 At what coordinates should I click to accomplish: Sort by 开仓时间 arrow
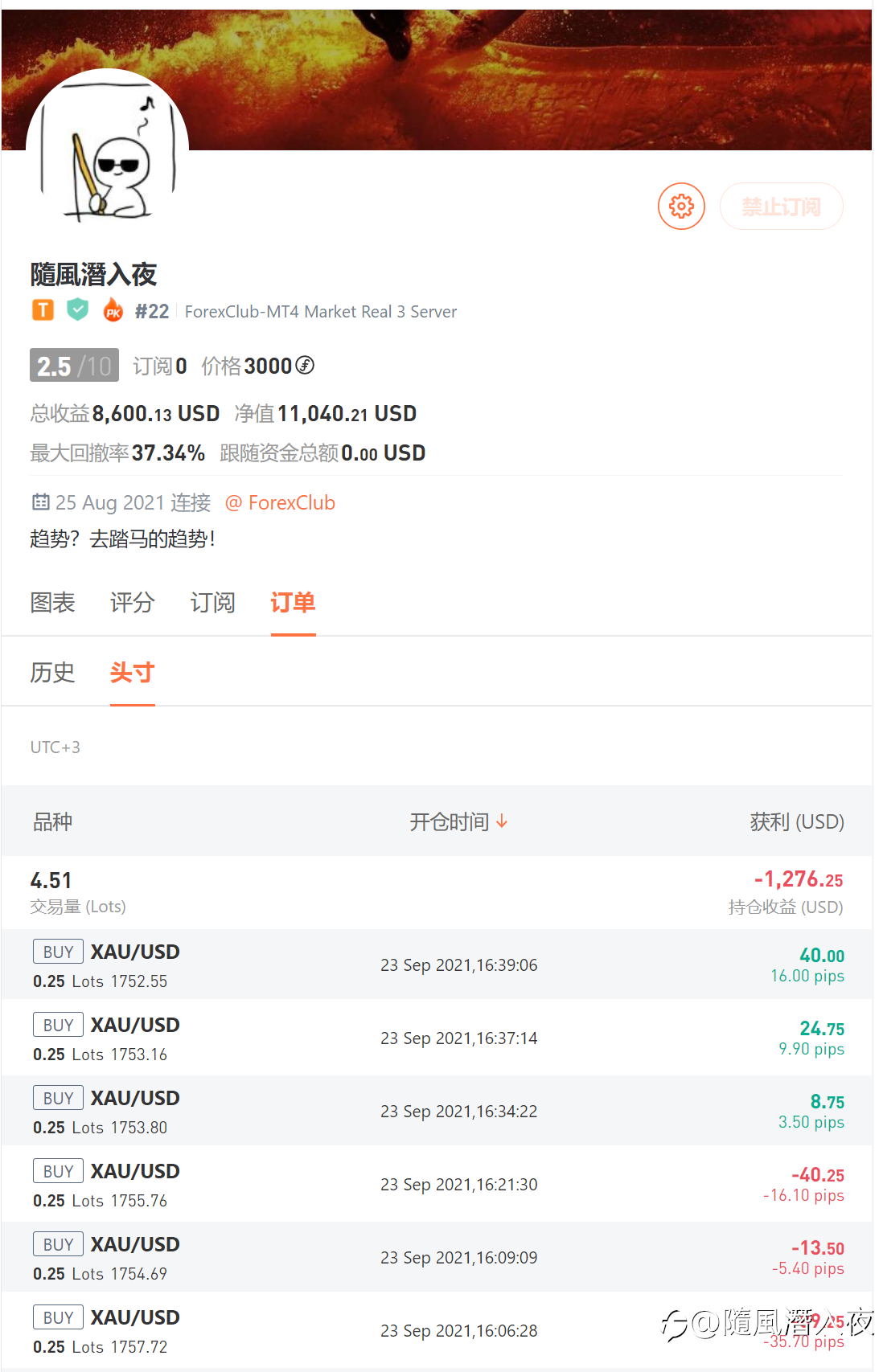(x=502, y=821)
